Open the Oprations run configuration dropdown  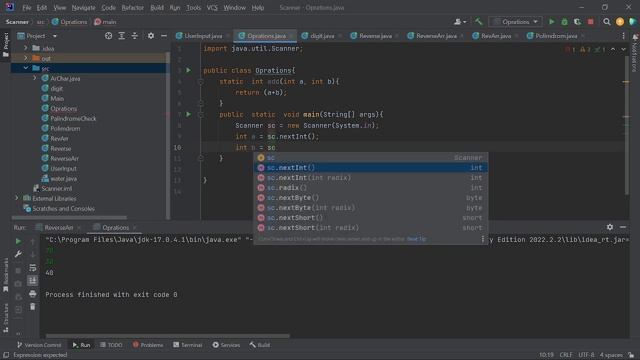click(516, 22)
